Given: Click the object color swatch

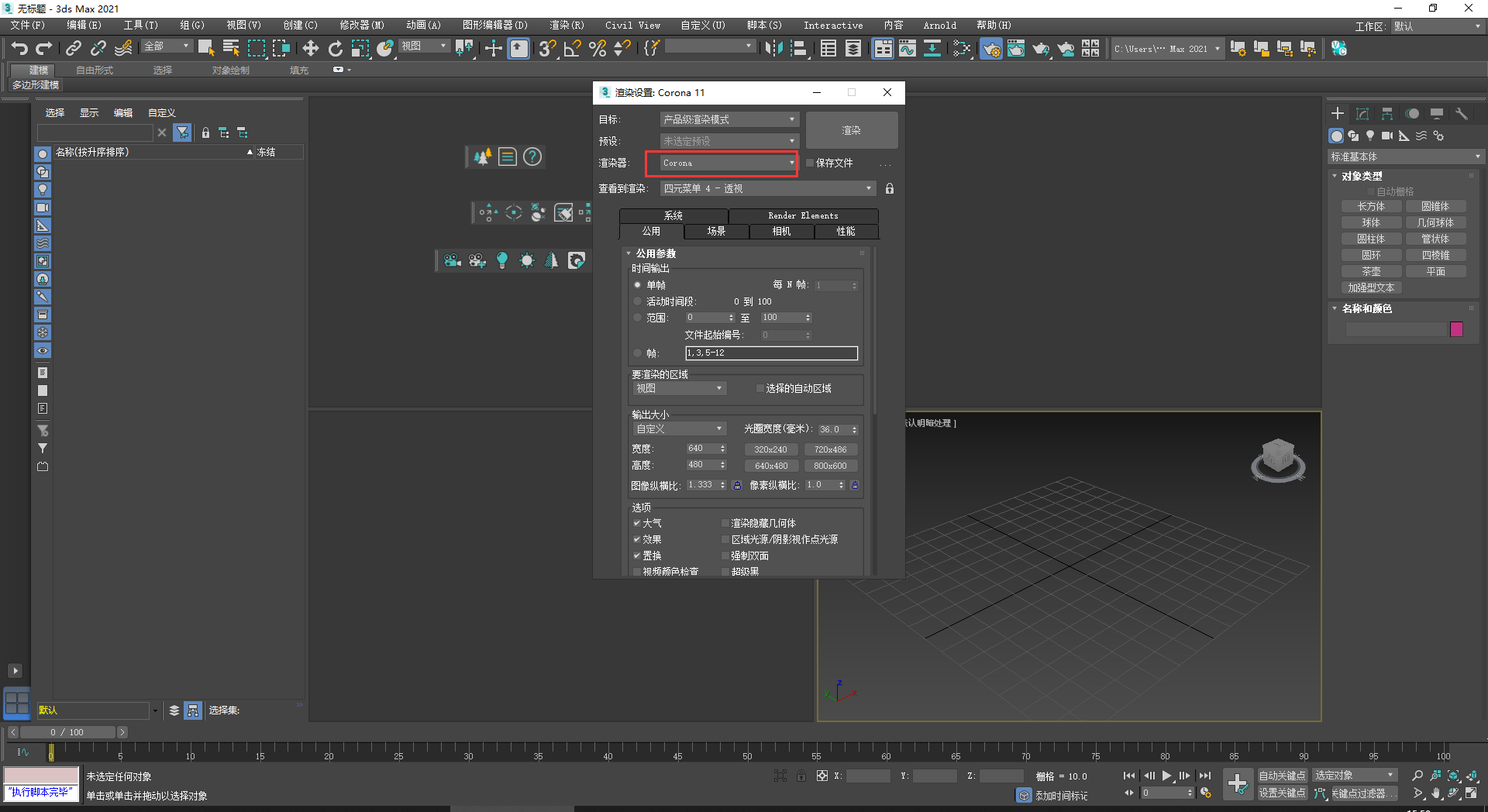Looking at the screenshot, I should point(1456,329).
